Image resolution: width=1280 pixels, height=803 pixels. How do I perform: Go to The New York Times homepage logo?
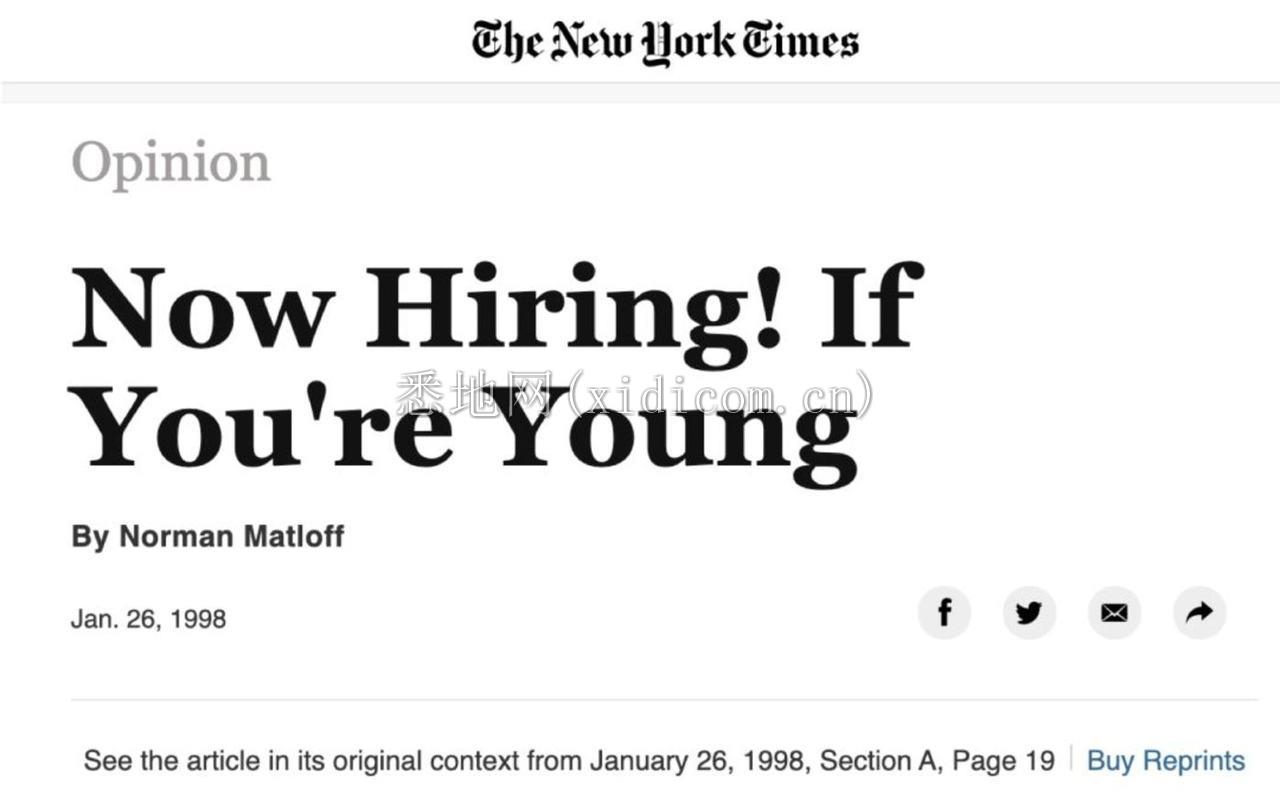tap(665, 42)
